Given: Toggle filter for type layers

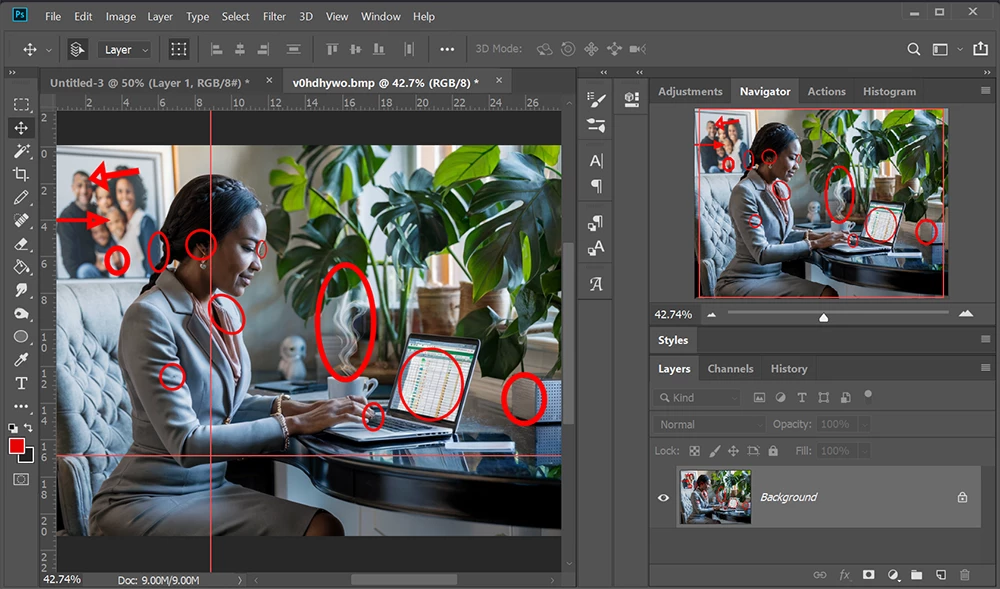Looking at the screenshot, I should point(802,398).
